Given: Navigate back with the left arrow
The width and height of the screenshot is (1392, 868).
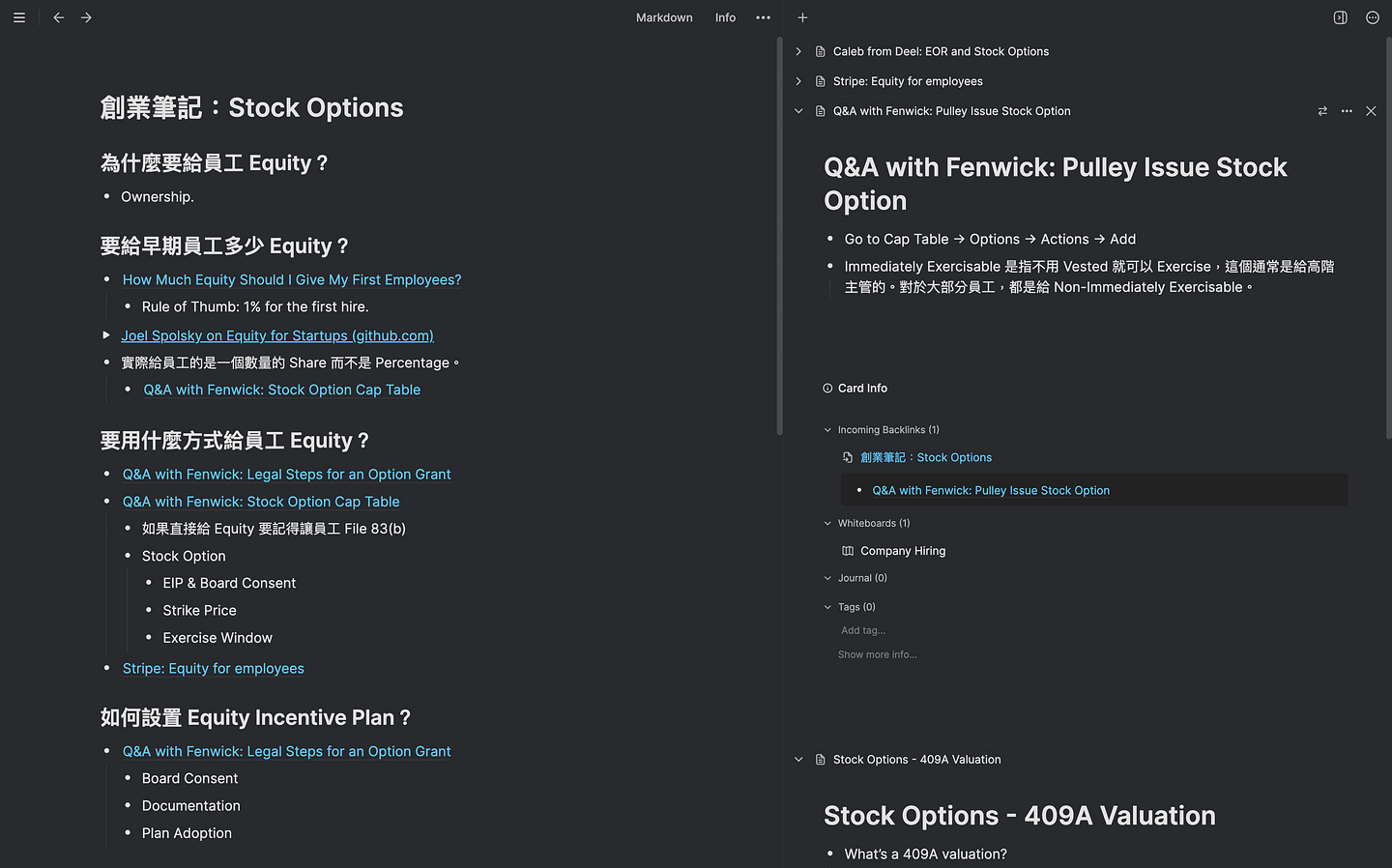Looking at the screenshot, I should click(59, 17).
